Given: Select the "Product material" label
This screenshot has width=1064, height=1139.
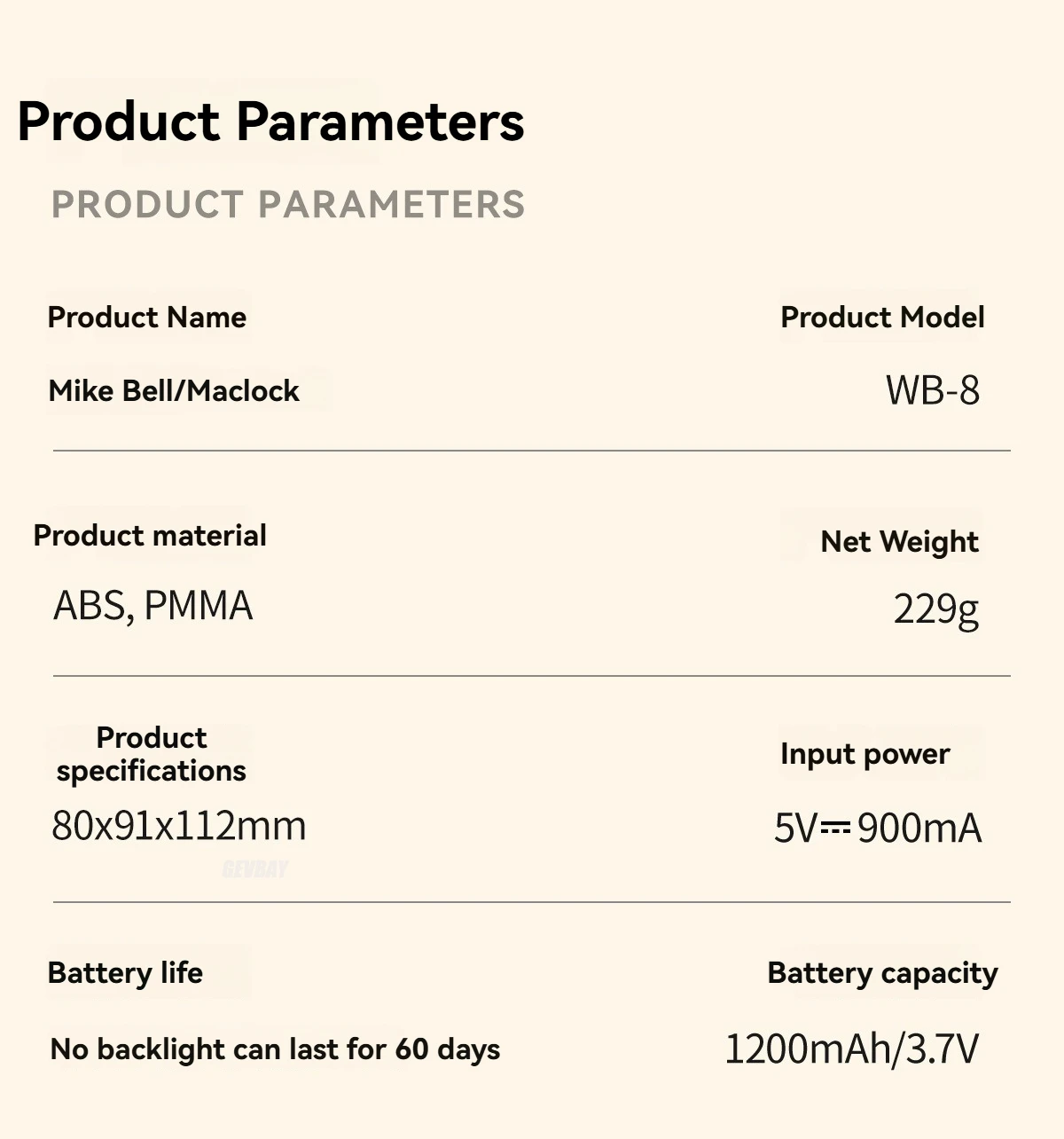Looking at the screenshot, I should (150, 536).
